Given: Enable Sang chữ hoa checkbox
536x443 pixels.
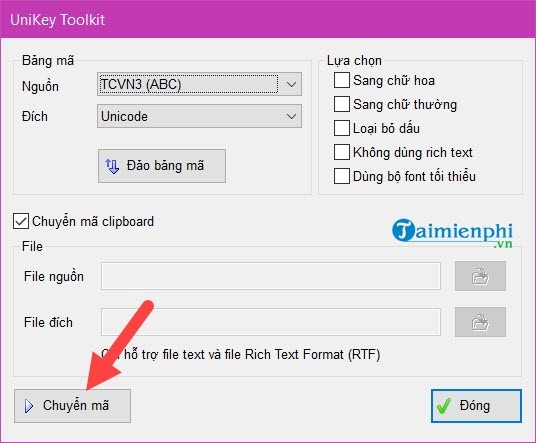Looking at the screenshot, I should coord(341,80).
